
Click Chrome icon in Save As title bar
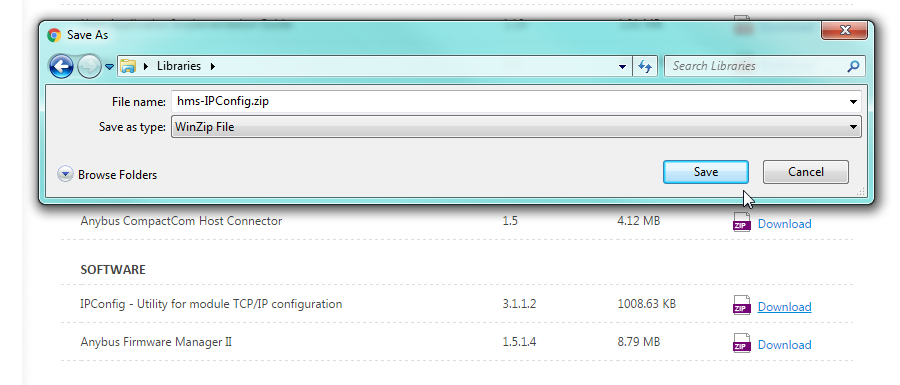pos(55,35)
